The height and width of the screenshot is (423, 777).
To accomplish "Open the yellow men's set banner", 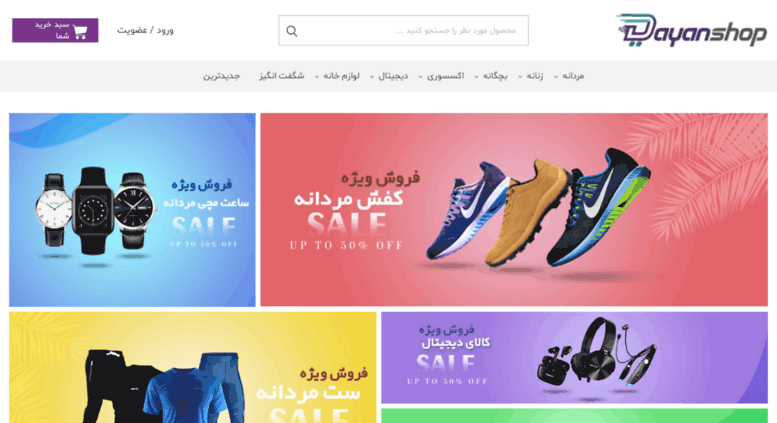I will coord(193,367).
